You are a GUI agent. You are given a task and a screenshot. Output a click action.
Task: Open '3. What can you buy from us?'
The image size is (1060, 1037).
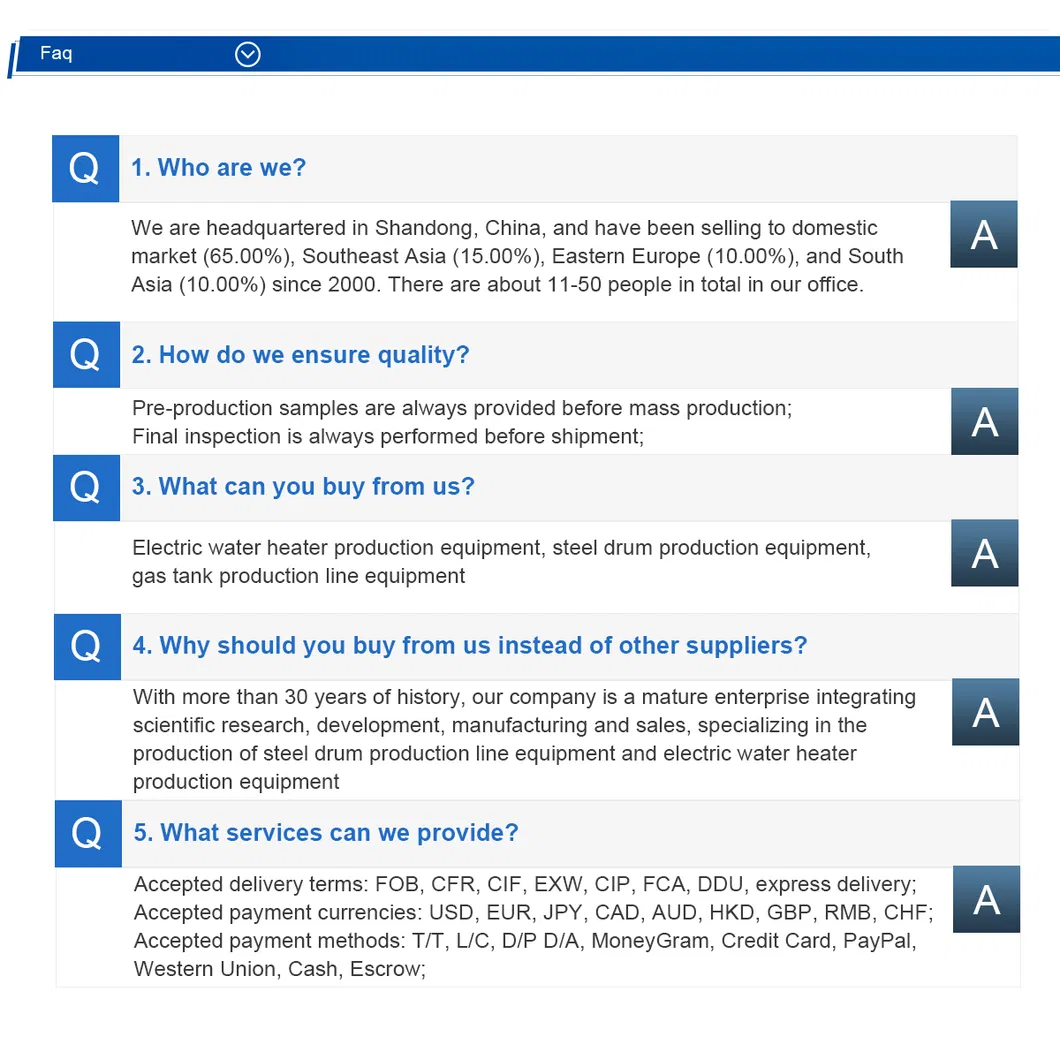tap(303, 487)
